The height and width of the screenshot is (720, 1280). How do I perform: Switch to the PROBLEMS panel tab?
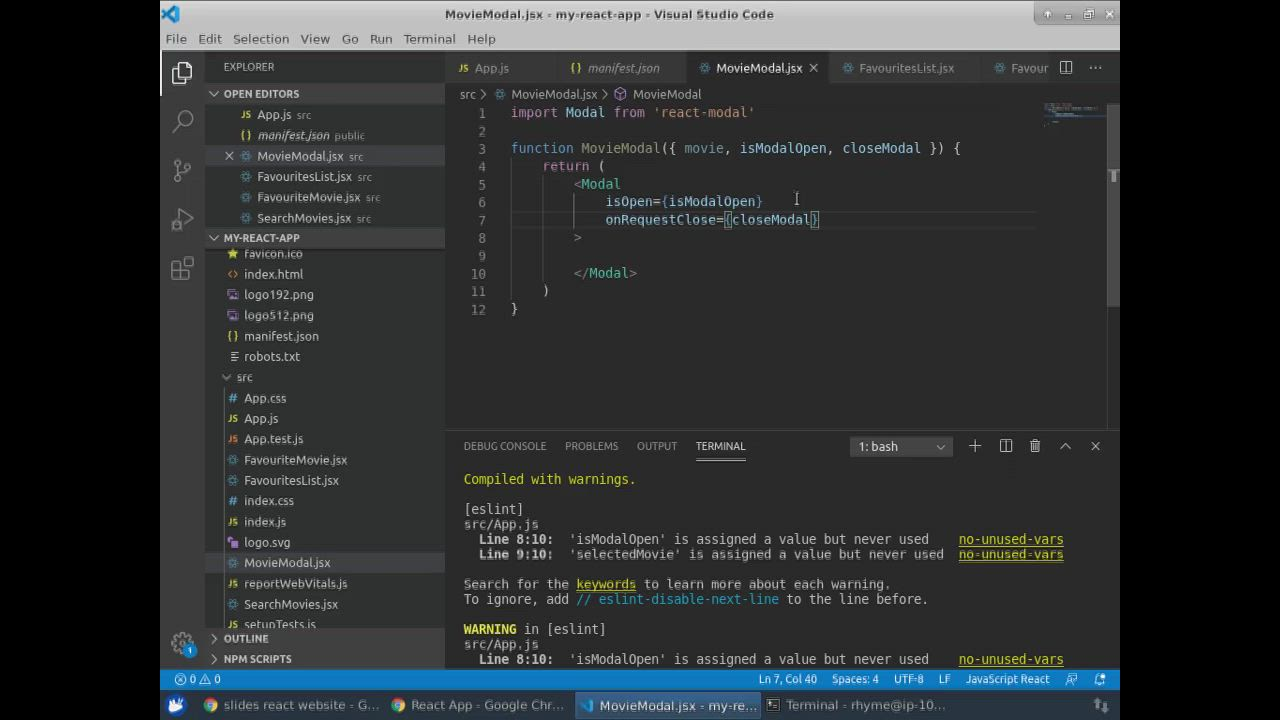(x=591, y=446)
